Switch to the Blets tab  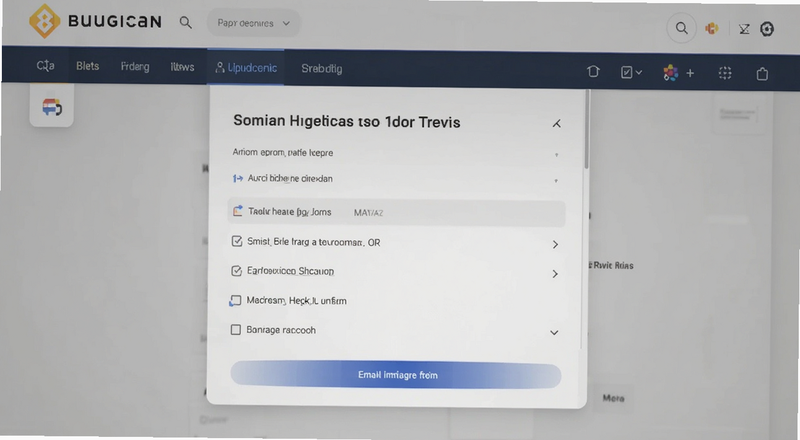click(88, 66)
